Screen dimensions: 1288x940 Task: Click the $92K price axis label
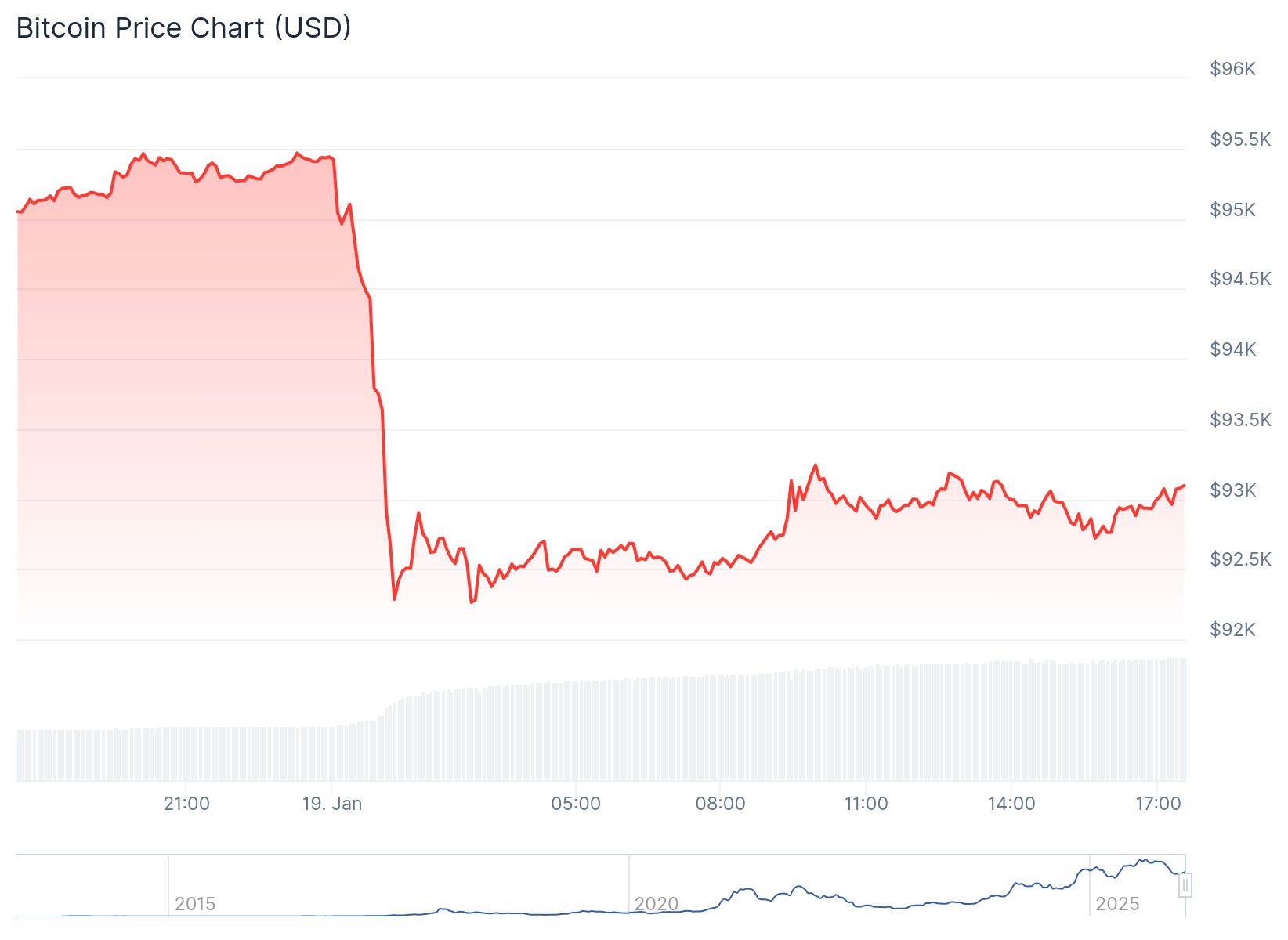1232,630
